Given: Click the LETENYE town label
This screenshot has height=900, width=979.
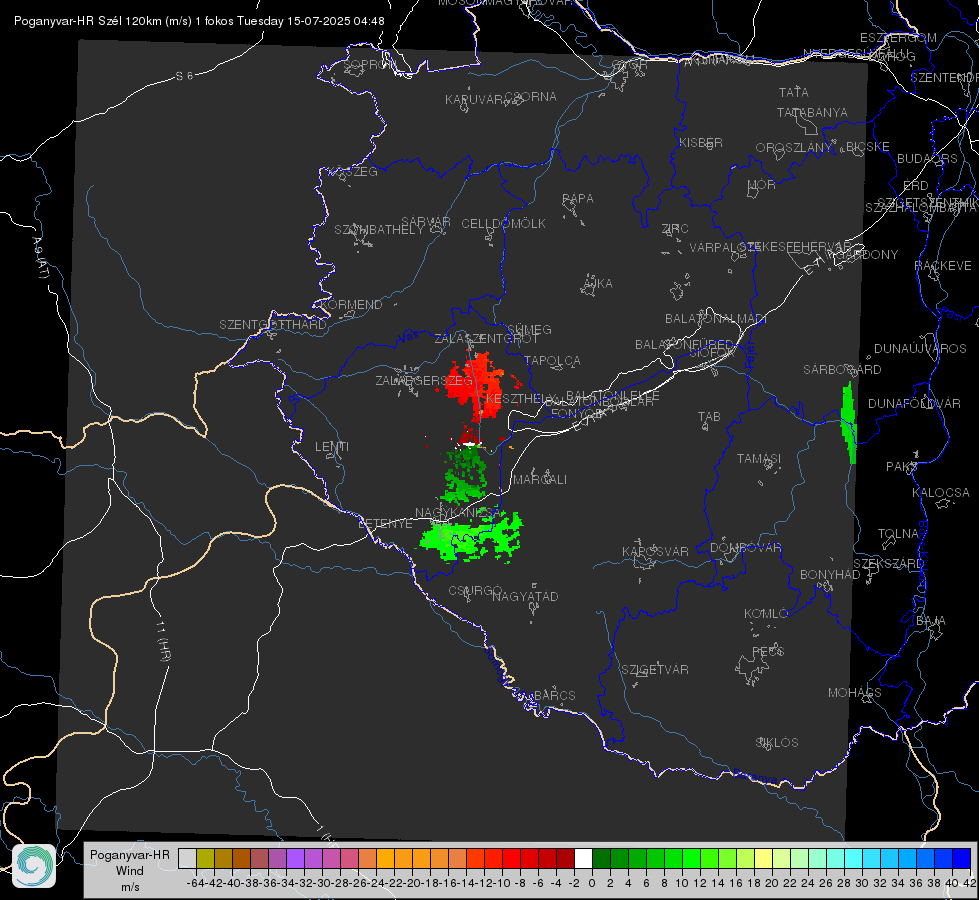Looking at the screenshot, I should 385,523.
